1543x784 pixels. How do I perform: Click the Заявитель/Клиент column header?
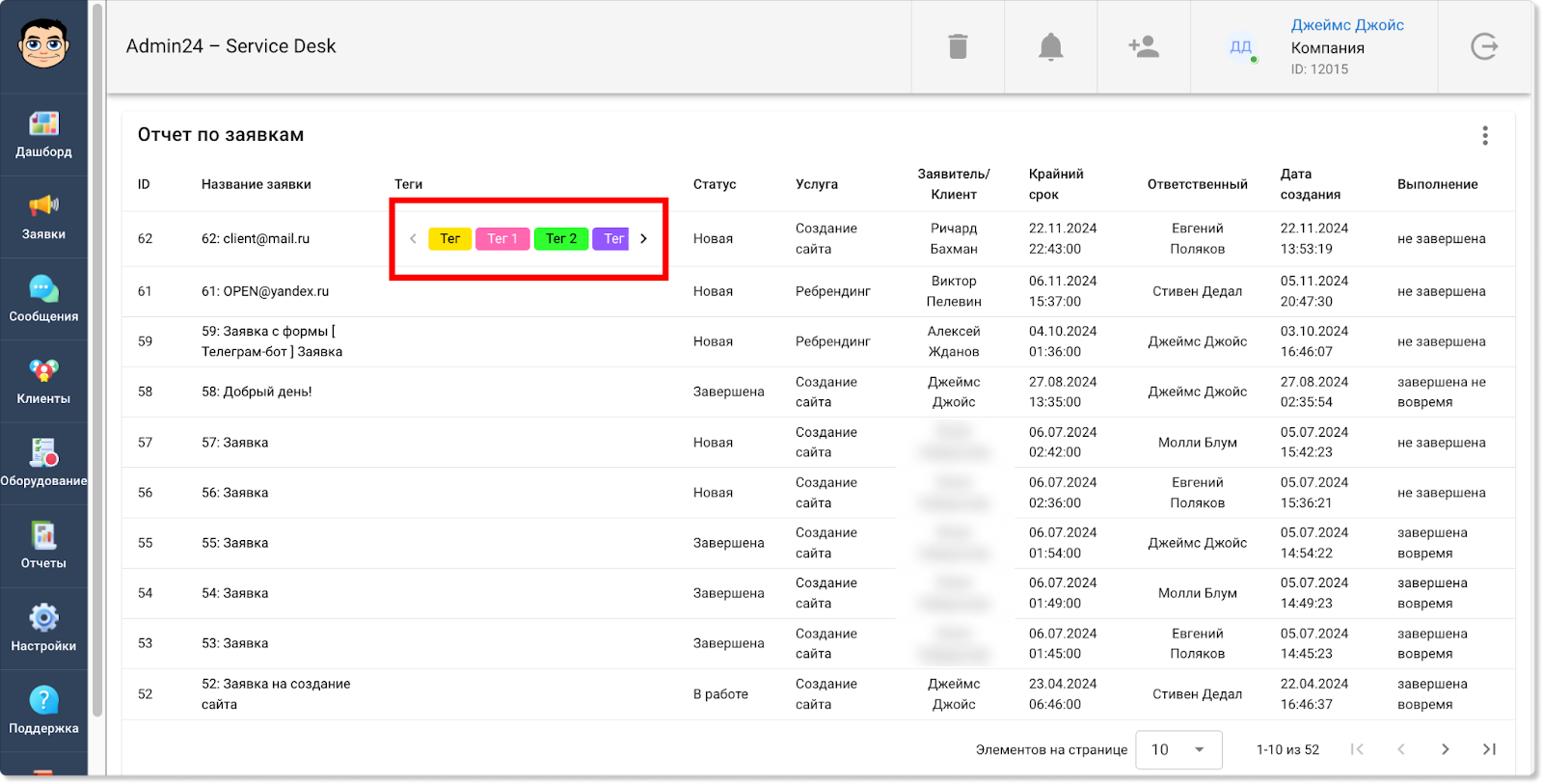point(954,184)
